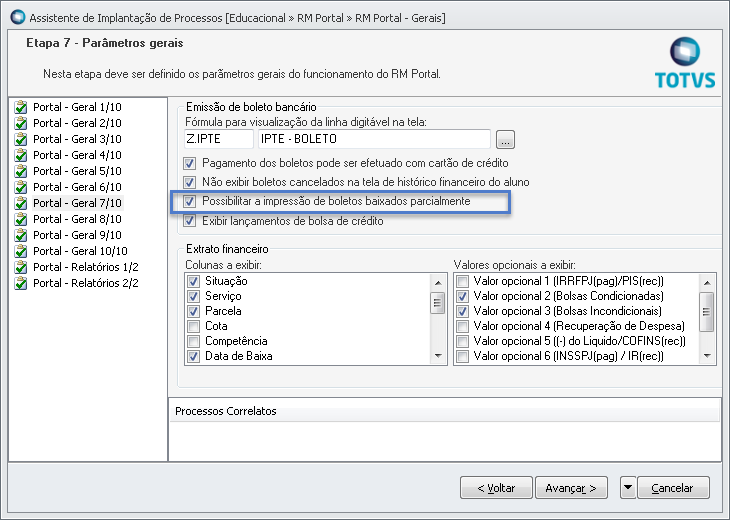Open formula lookup with the ellipsis button
The width and height of the screenshot is (730, 520).
505,139
